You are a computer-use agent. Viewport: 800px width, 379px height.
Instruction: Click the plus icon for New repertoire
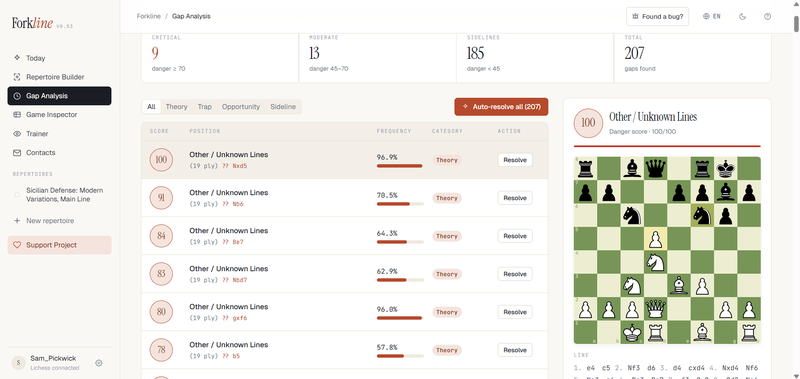point(17,221)
